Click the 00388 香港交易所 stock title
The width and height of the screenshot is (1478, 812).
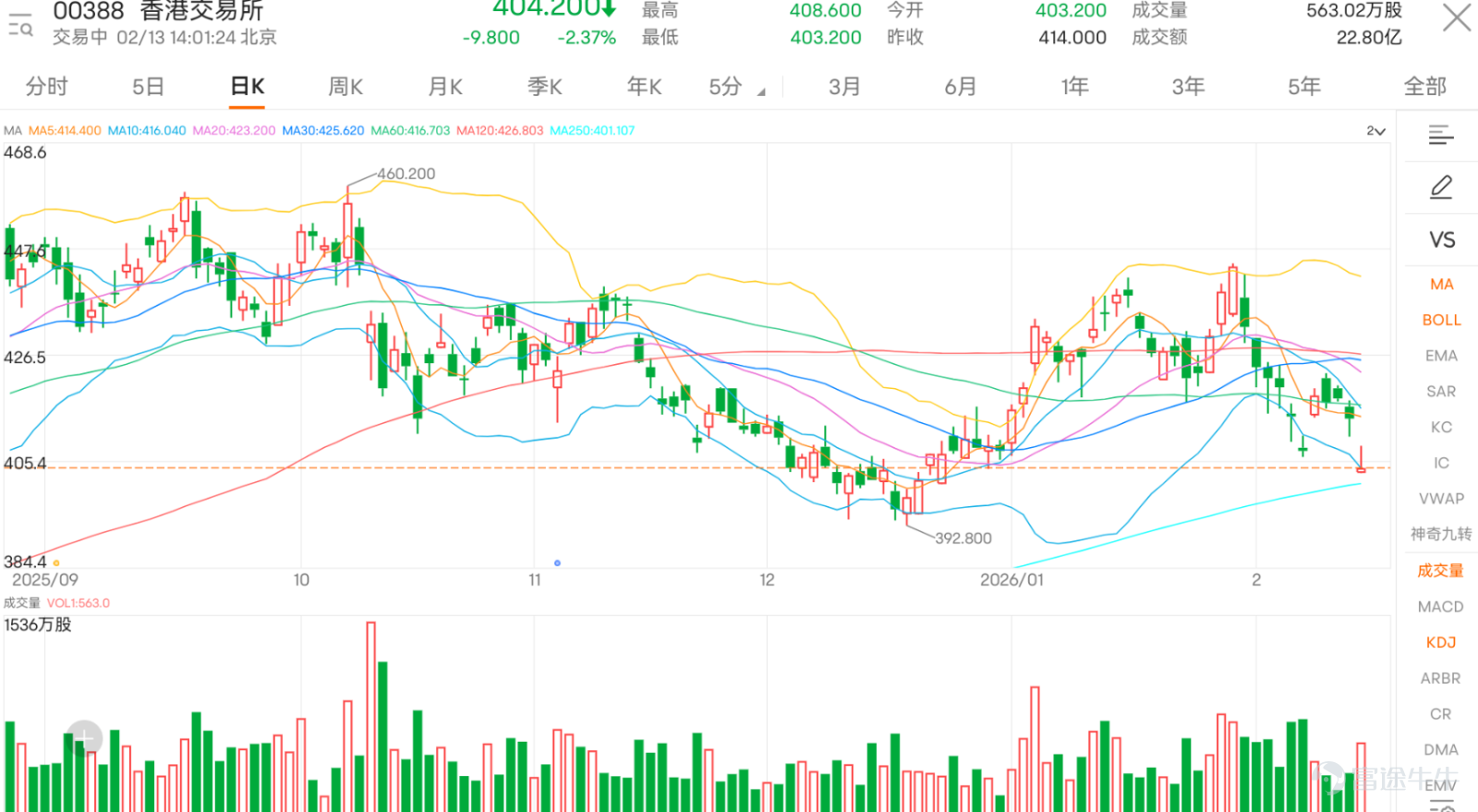(158, 12)
